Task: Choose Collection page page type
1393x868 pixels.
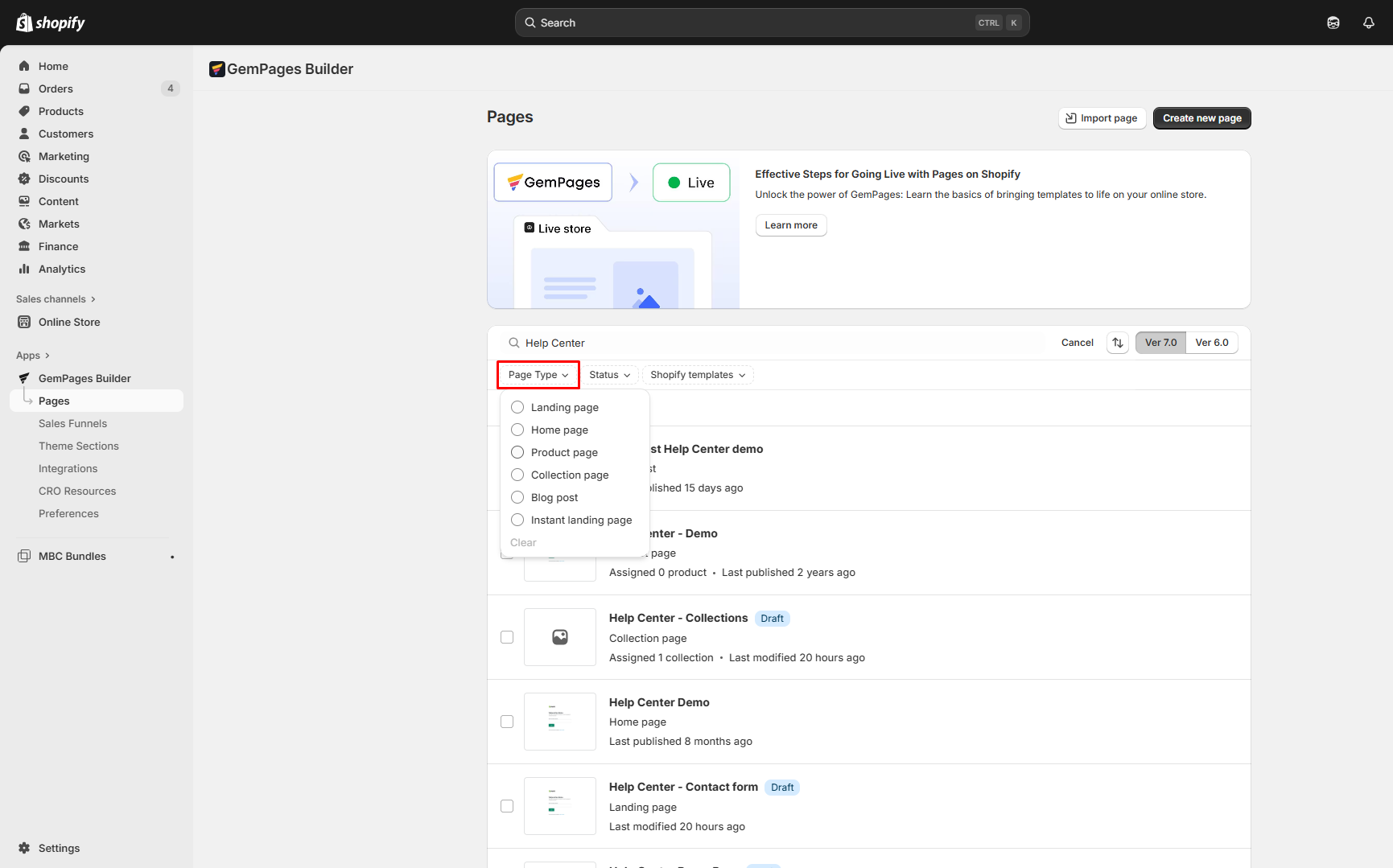Action: point(517,475)
